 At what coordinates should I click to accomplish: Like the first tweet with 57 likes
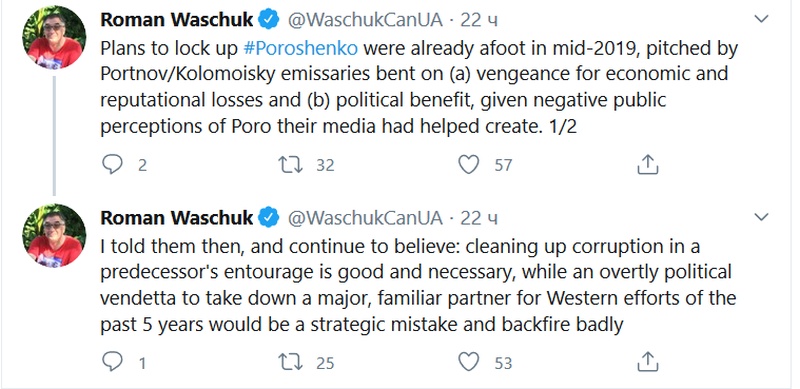pyautogui.click(x=468, y=165)
